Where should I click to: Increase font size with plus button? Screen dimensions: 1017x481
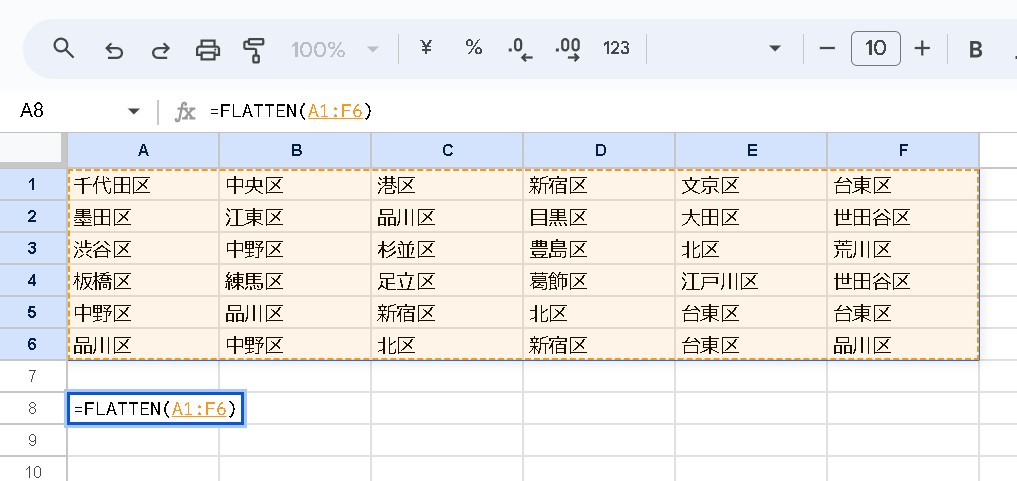tap(923, 48)
